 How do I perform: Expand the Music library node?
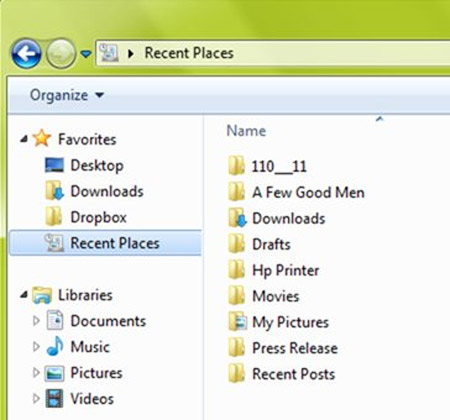36,347
